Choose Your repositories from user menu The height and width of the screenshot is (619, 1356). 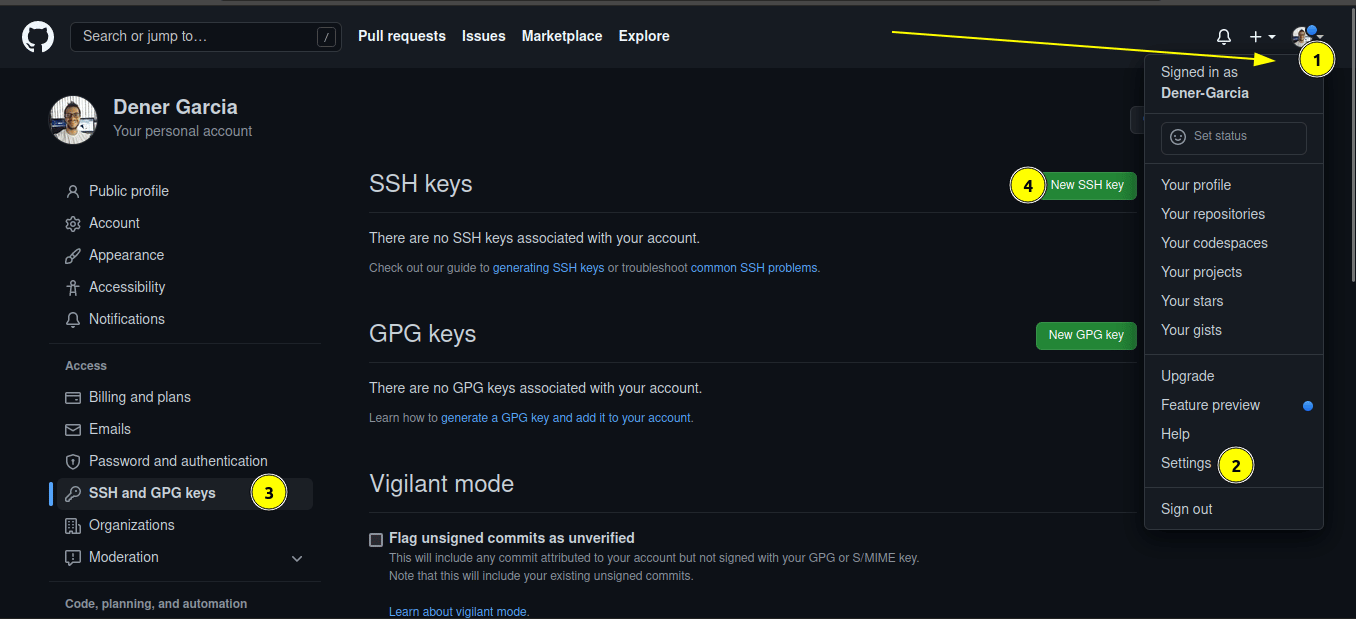pos(1212,214)
